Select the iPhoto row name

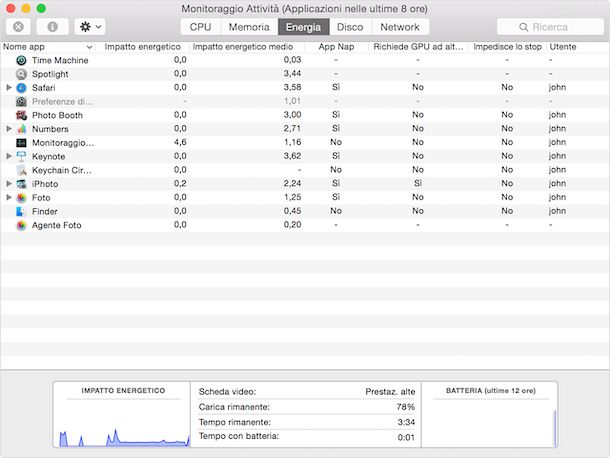click(x=45, y=184)
